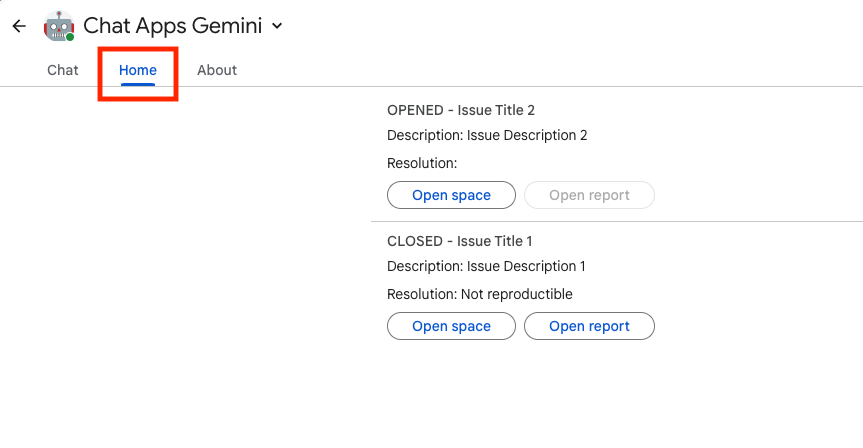Image resolution: width=863 pixels, height=448 pixels.
Task: Click the blue underline beneath the Home tab
Action: pos(138,84)
